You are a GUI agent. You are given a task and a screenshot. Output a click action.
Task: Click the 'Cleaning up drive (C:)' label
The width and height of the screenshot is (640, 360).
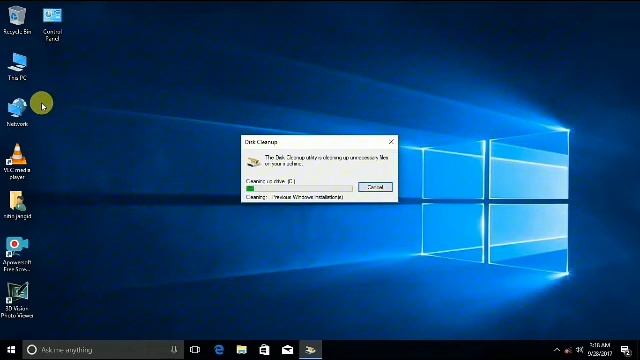tap(270, 181)
